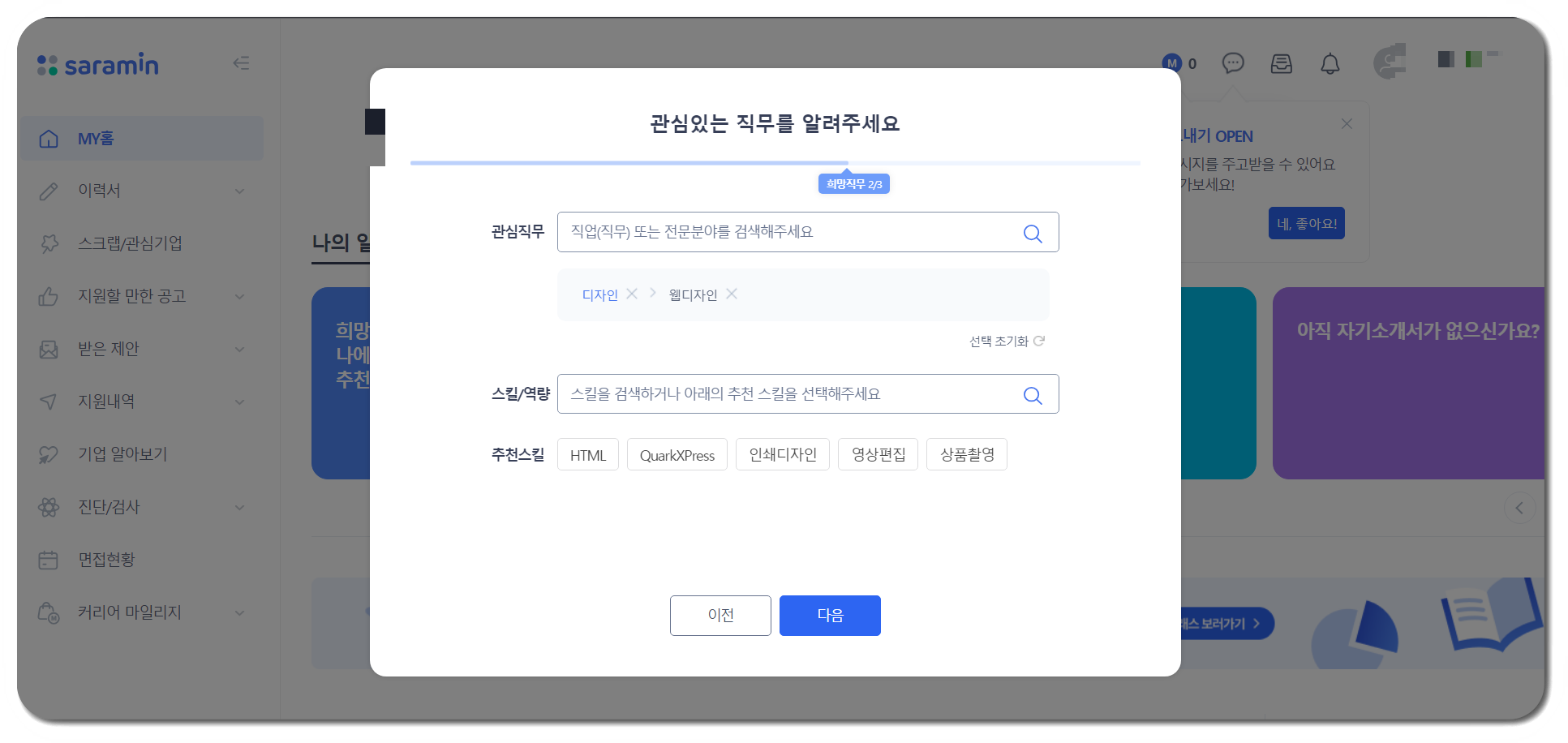Viewport: 1568px width, 743px height.
Task: Open the 스크랩/관심기업 bookmark icon
Action: click(49, 243)
